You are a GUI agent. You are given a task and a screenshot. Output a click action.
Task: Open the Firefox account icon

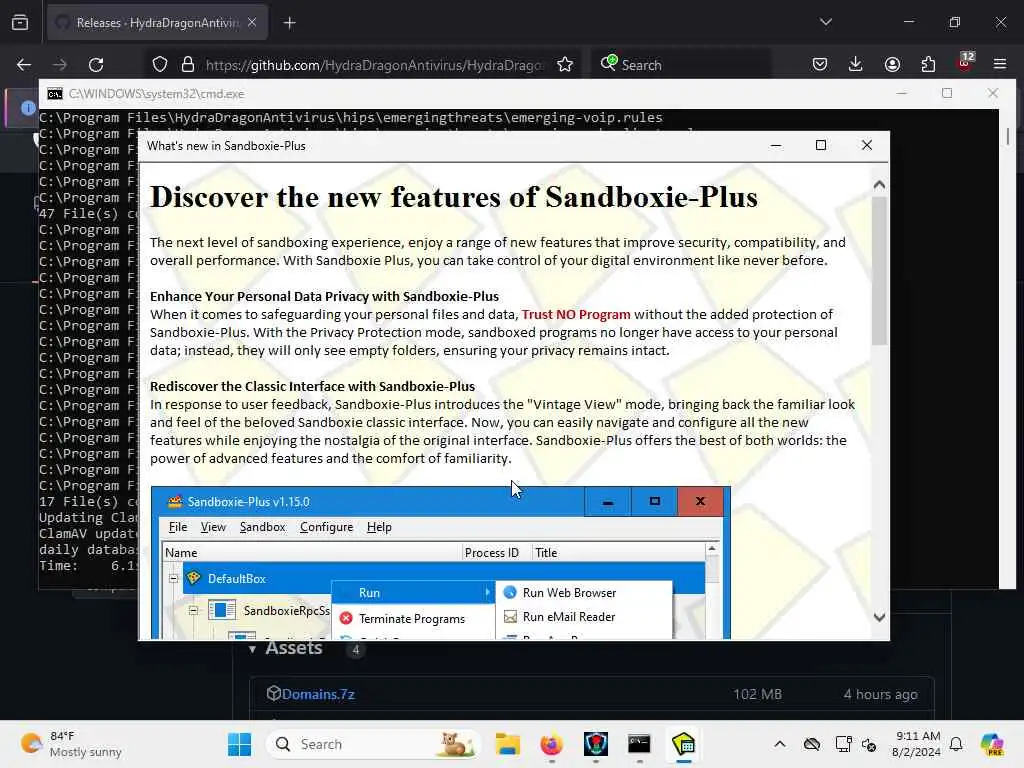[892, 64]
